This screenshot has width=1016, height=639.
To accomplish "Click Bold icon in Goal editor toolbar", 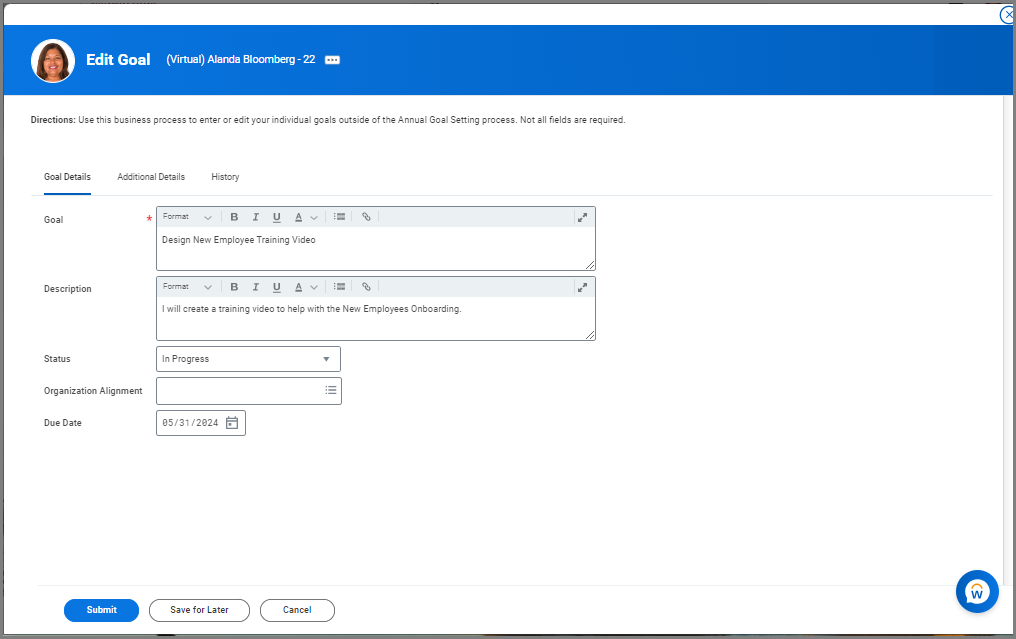I will (234, 217).
